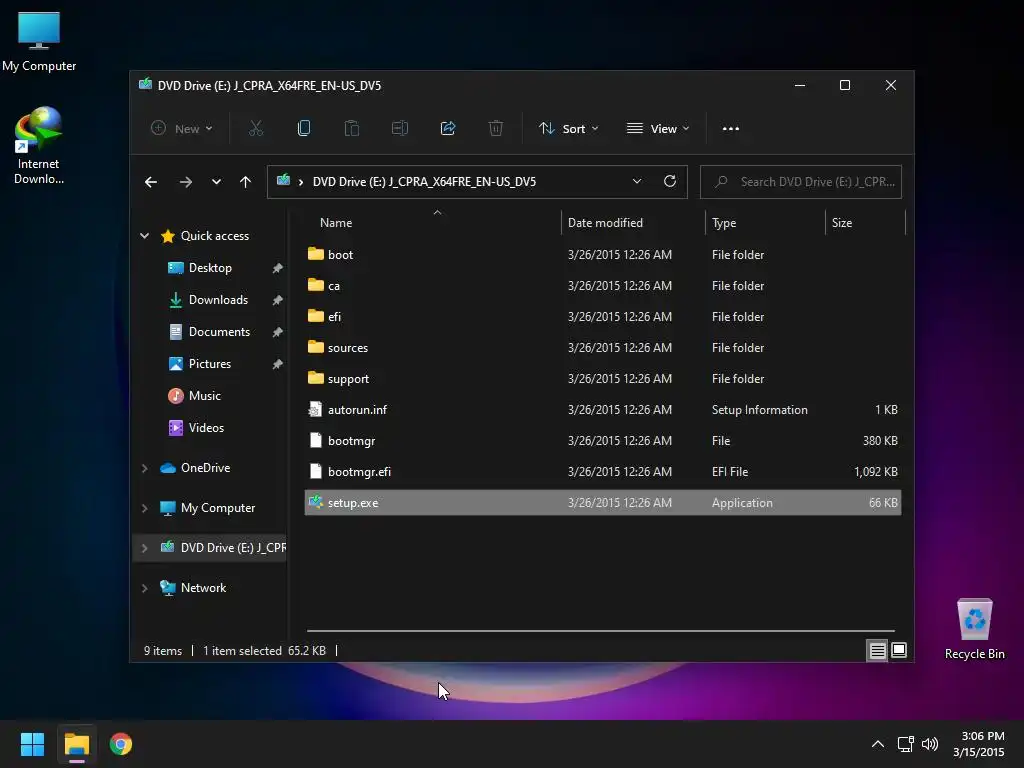Open the See more (three dots) menu

[x=731, y=129]
